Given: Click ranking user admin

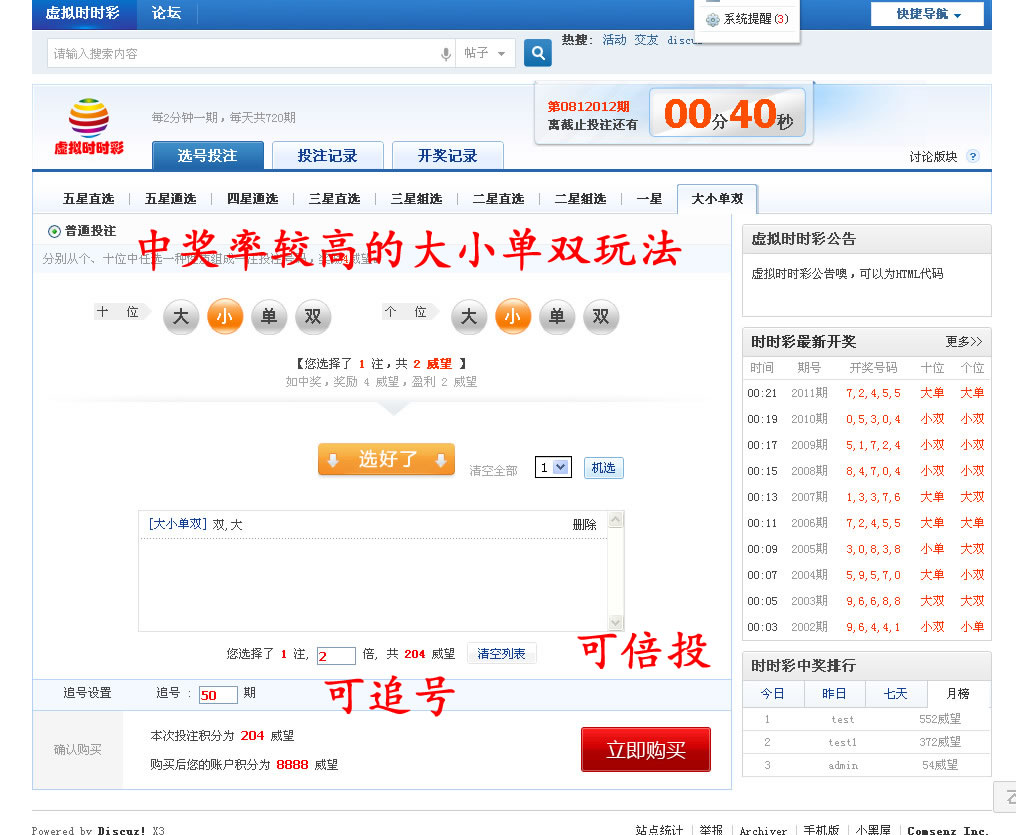Looking at the screenshot, I should (x=843, y=766).
